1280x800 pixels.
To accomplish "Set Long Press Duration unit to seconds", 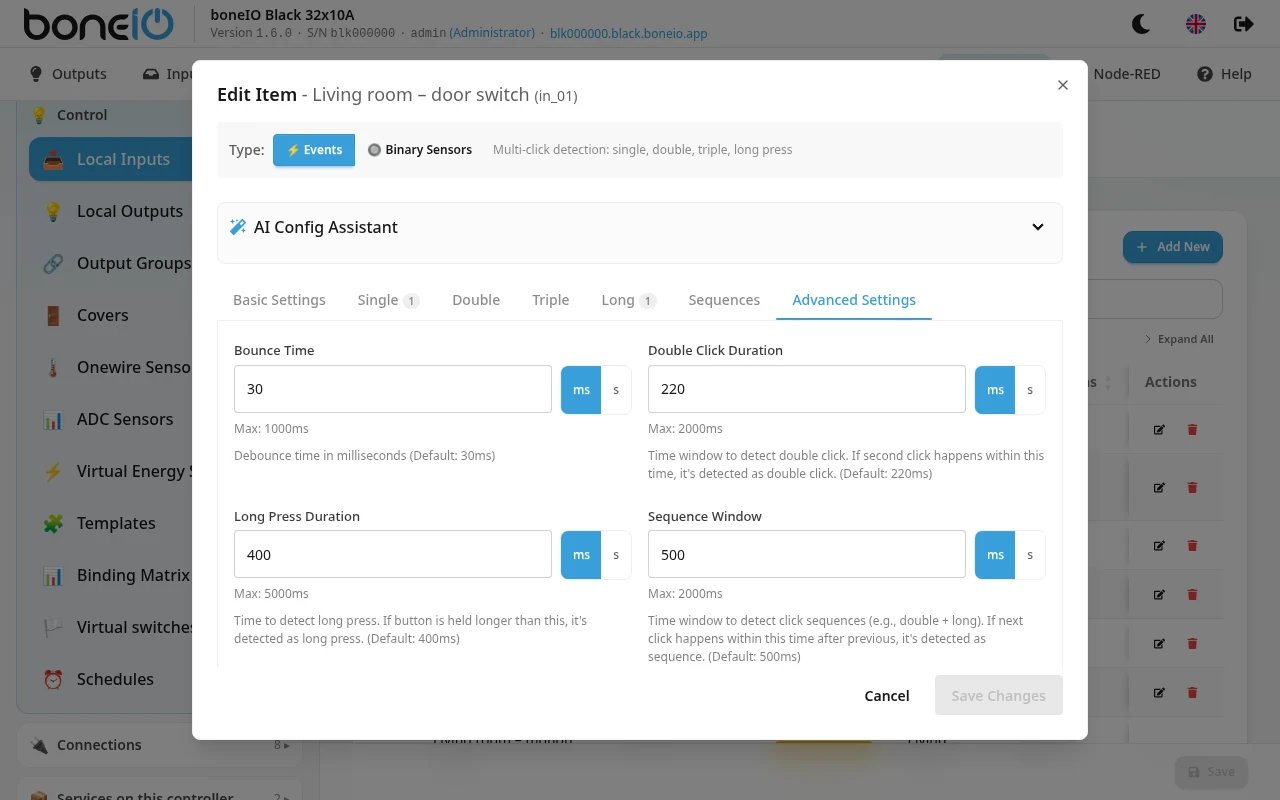I will point(616,554).
